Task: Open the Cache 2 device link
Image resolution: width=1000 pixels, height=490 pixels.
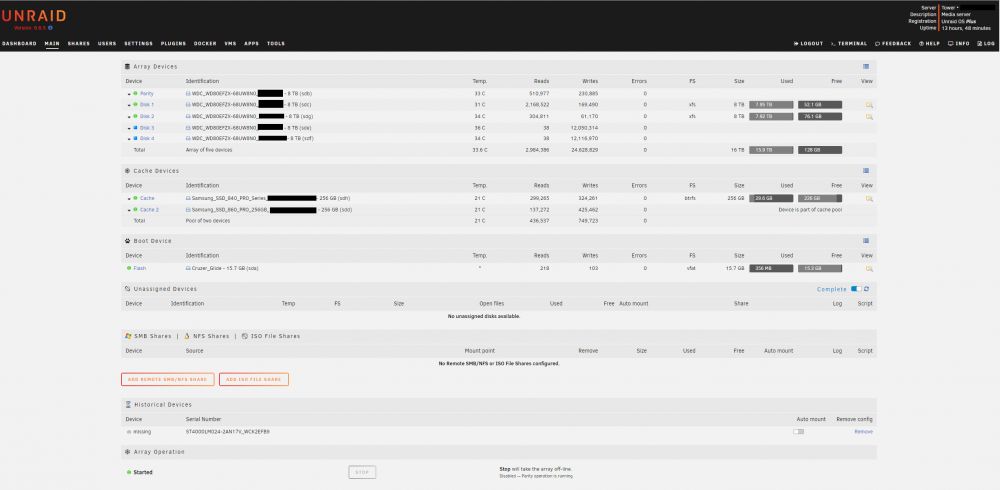Action: pyautogui.click(x=149, y=209)
